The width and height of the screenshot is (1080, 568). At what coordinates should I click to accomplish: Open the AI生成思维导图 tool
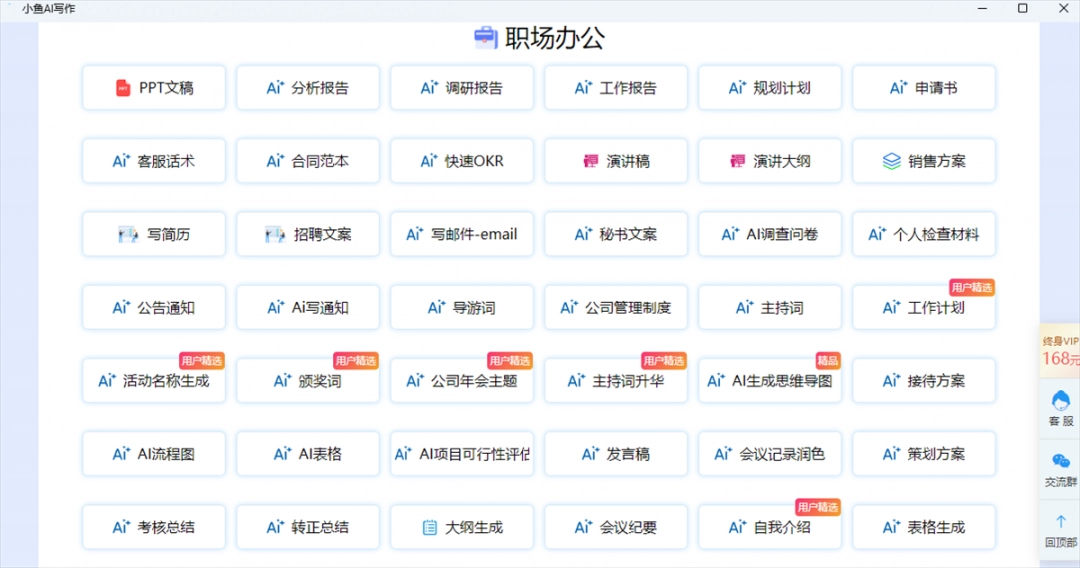(769, 381)
